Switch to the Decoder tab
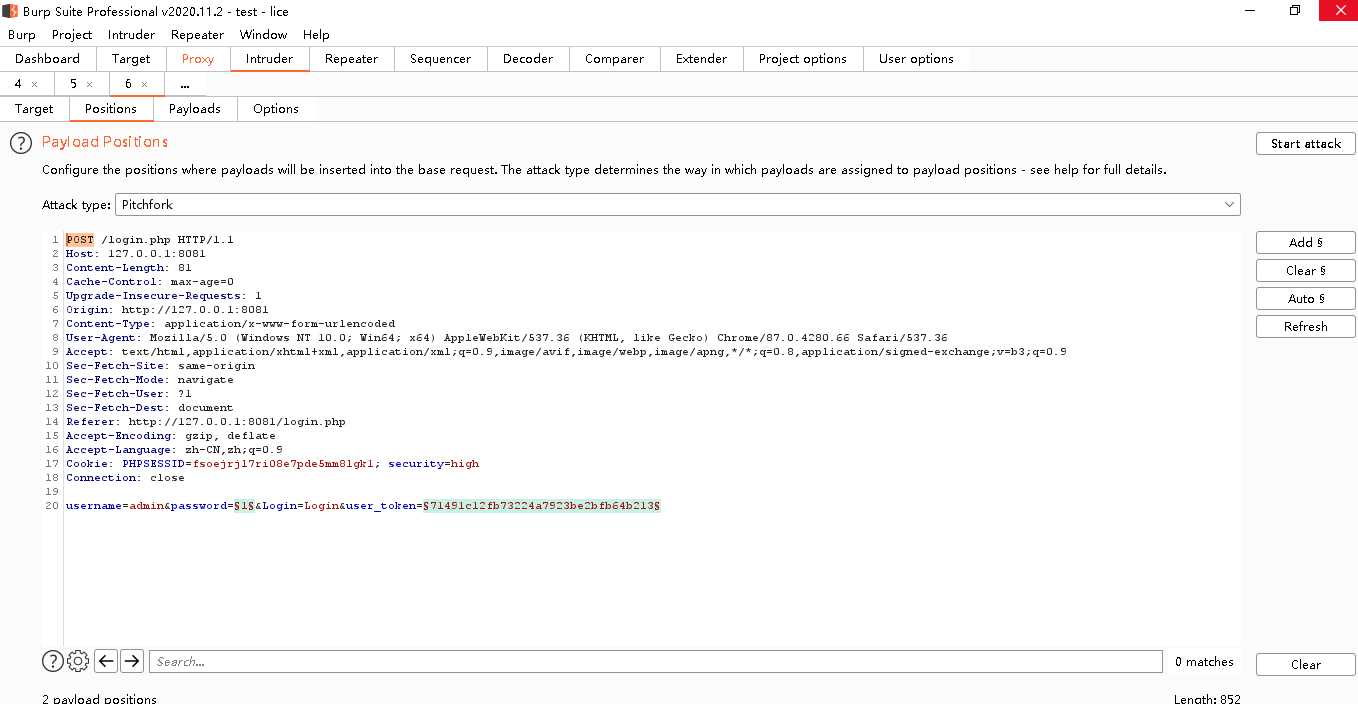1358x704 pixels. point(528,59)
